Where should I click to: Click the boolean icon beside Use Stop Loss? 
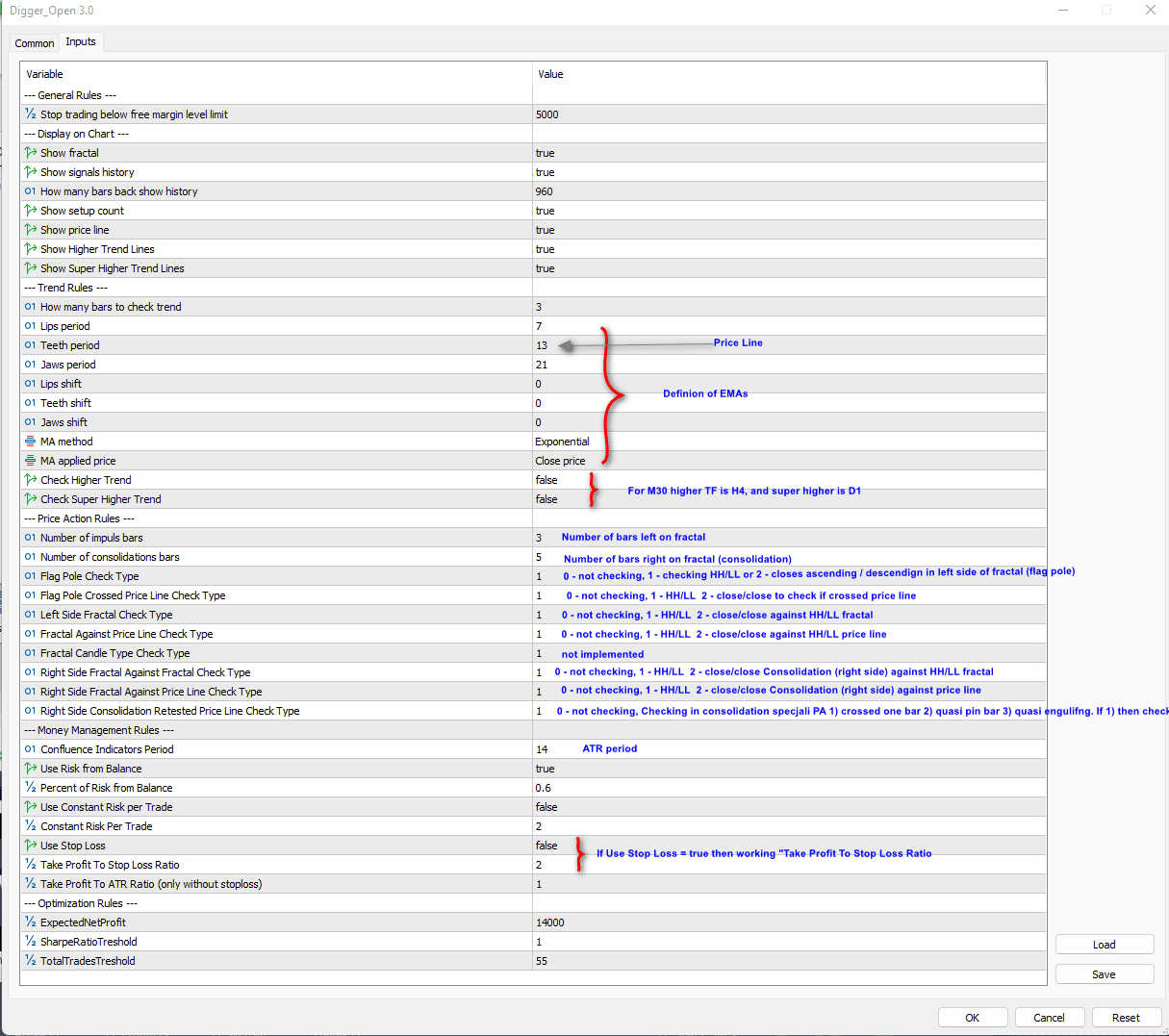pyautogui.click(x=31, y=846)
